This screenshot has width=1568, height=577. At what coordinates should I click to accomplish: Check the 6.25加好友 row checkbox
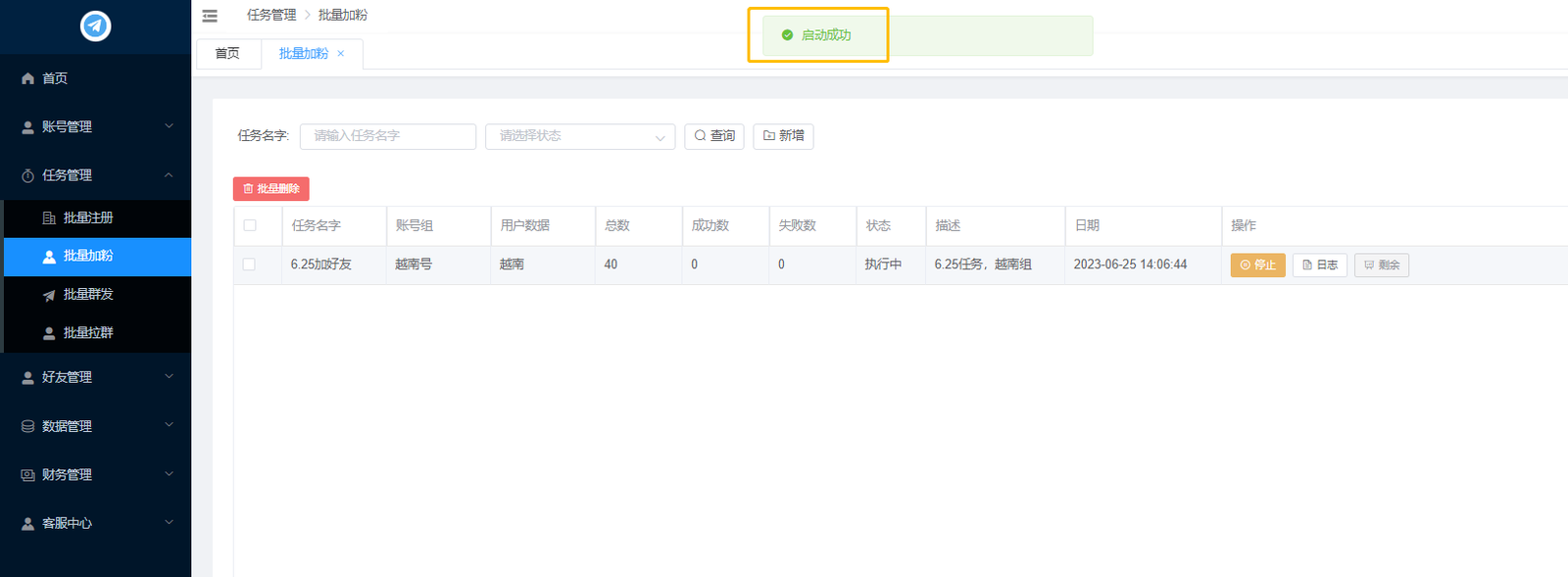[249, 264]
